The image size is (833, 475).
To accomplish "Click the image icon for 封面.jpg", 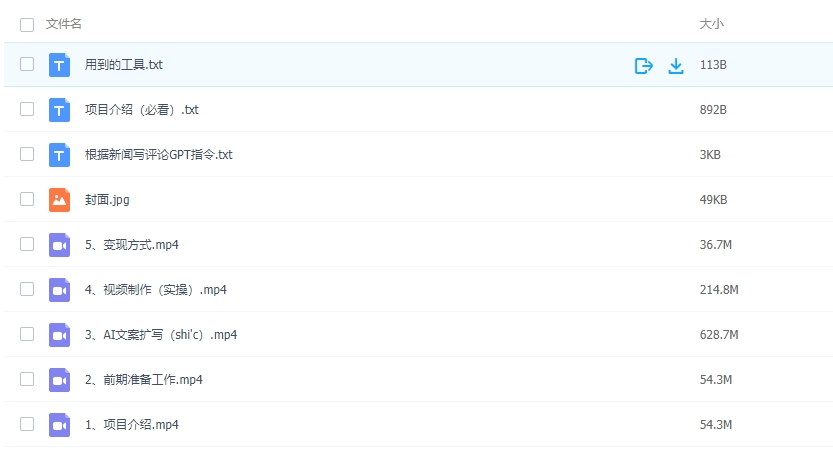I will 60,200.
